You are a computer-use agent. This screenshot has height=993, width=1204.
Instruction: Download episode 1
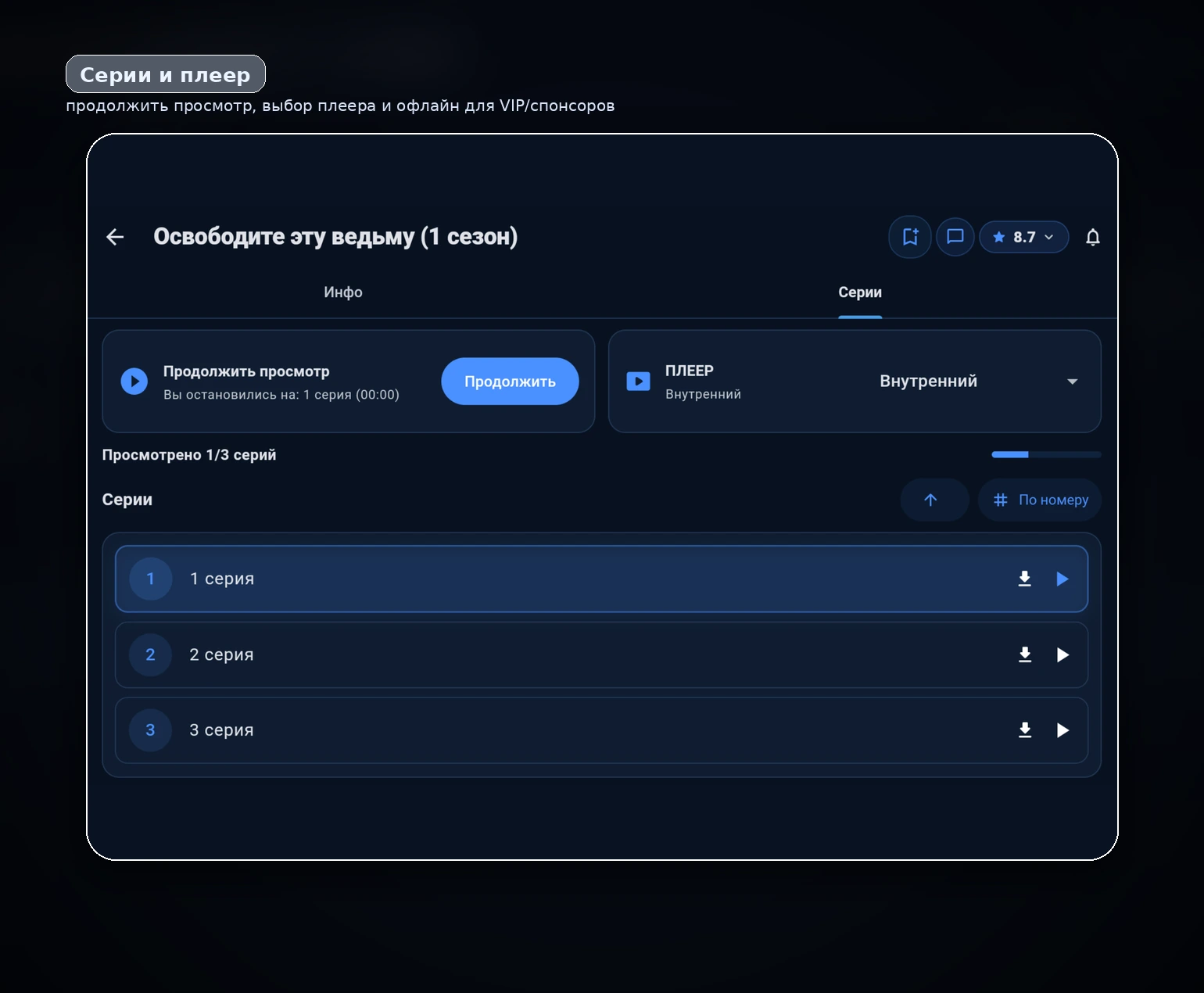[1024, 579]
